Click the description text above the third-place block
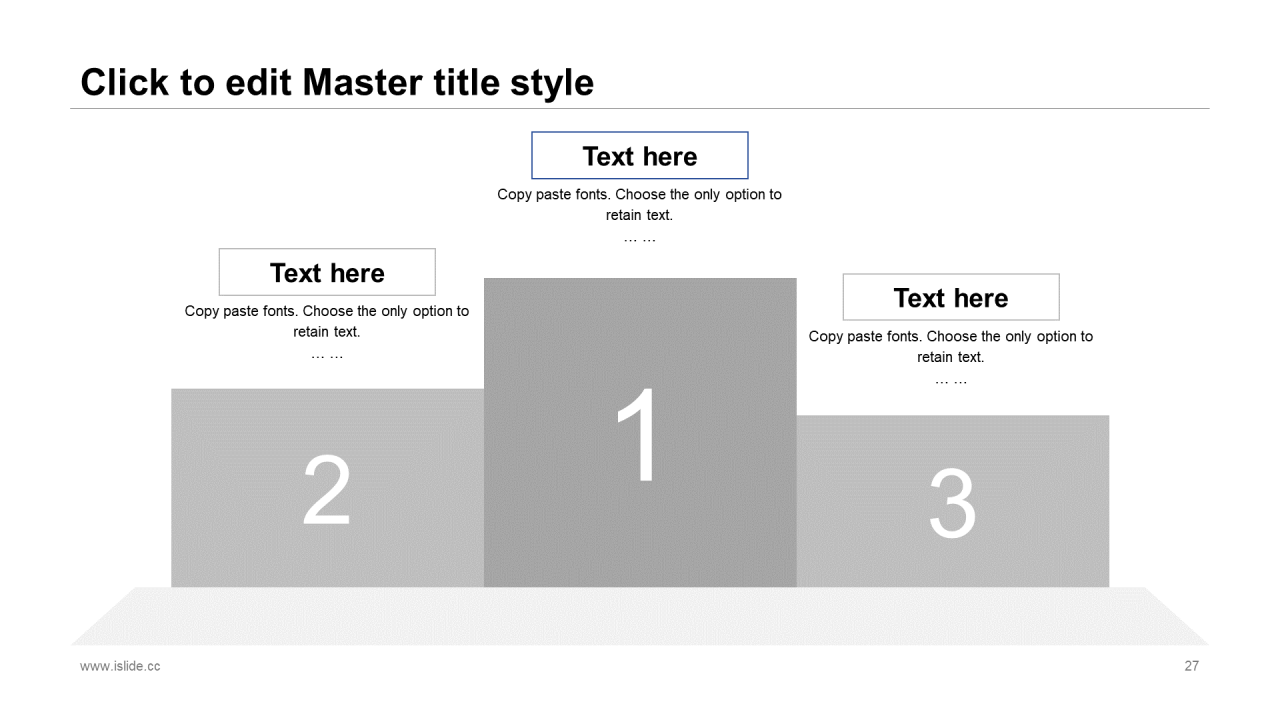 coord(950,346)
